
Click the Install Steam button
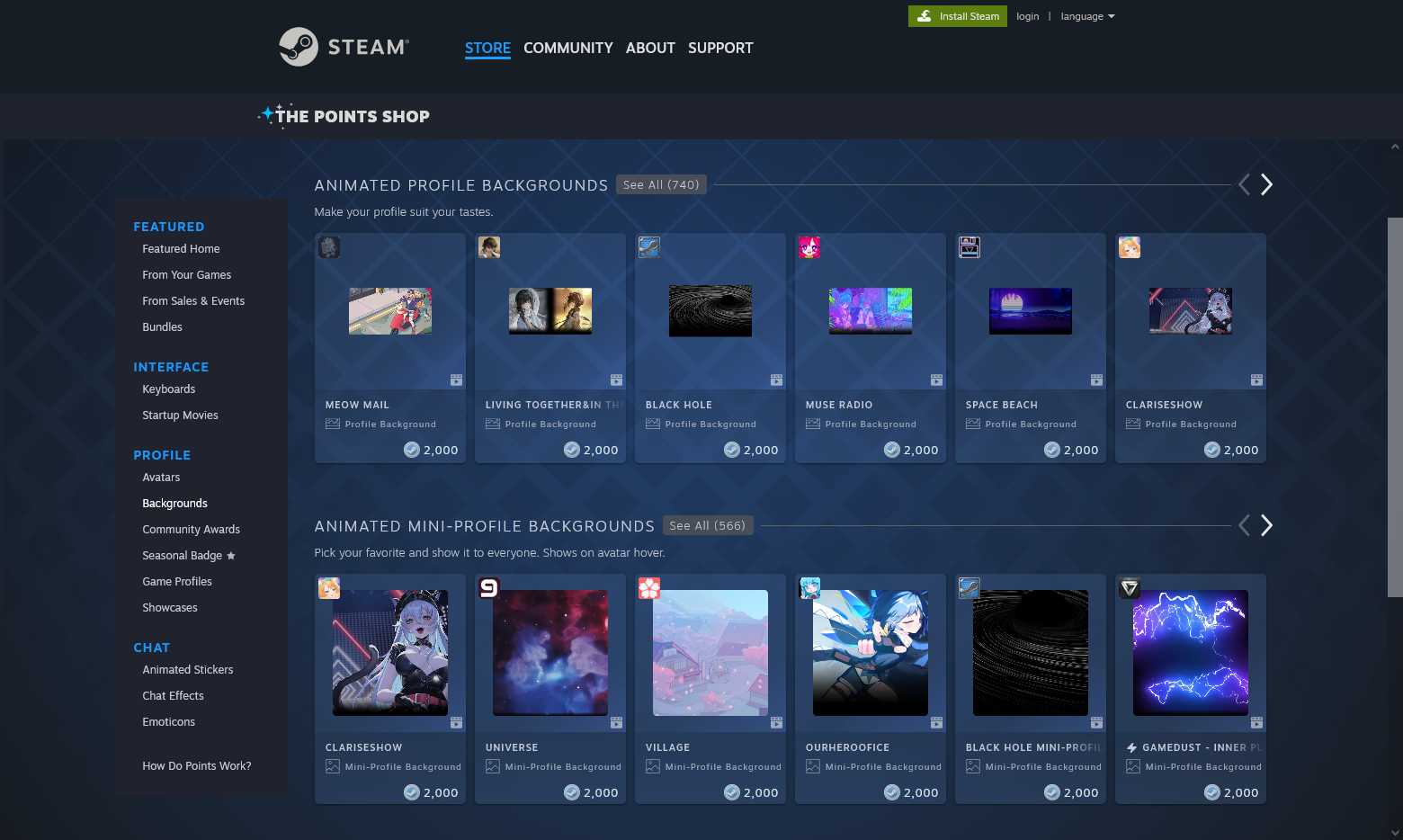pos(958,16)
